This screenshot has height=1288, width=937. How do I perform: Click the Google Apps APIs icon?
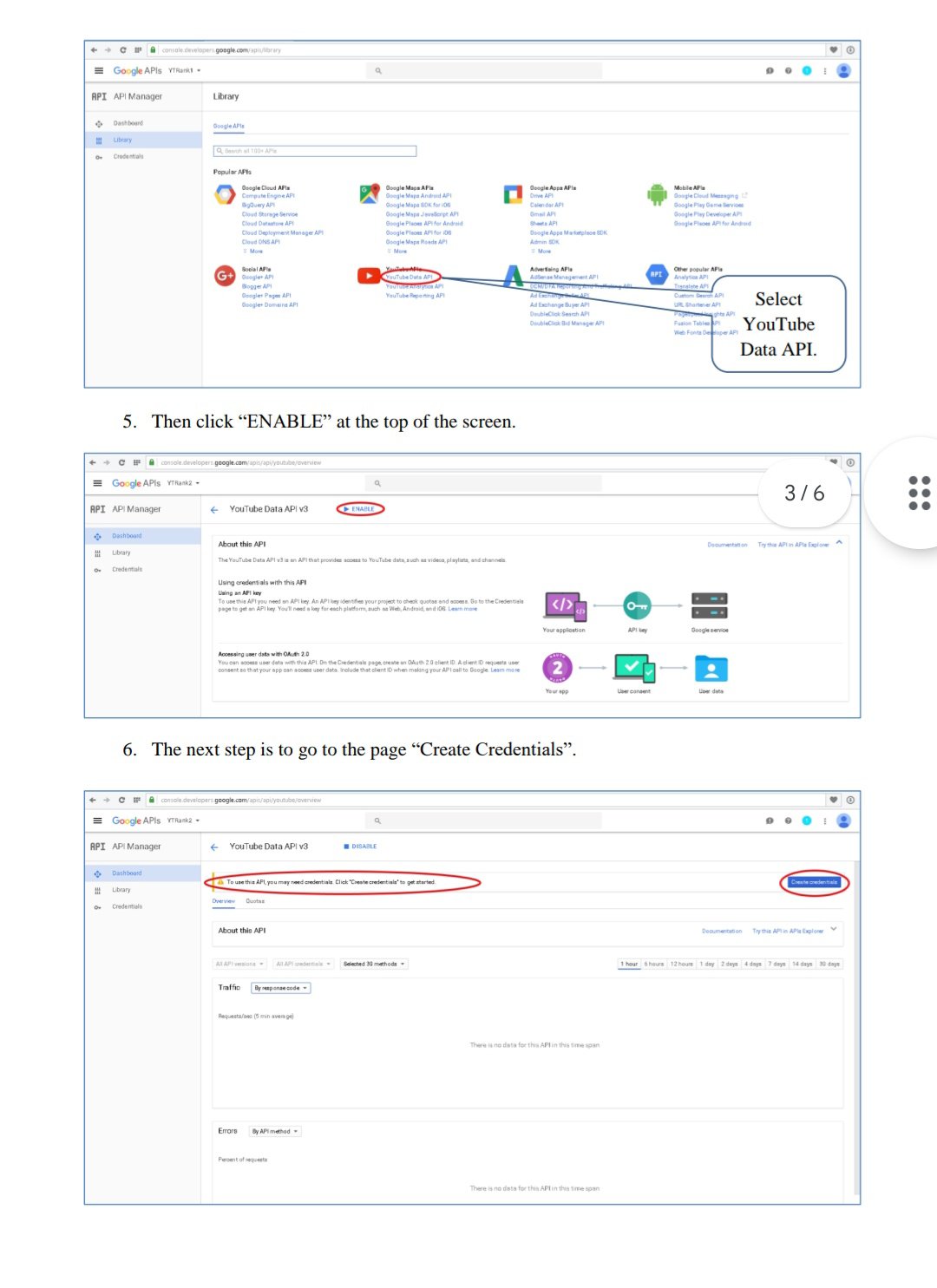point(513,194)
